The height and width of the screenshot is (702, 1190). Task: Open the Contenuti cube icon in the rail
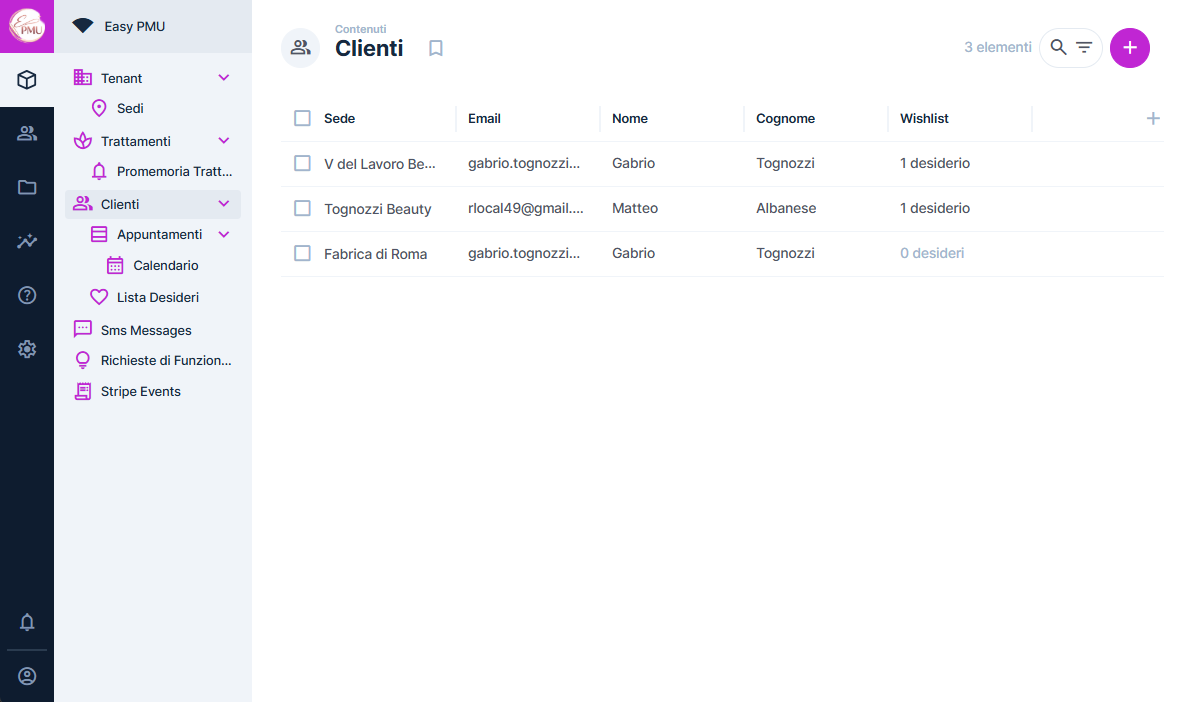[27, 79]
